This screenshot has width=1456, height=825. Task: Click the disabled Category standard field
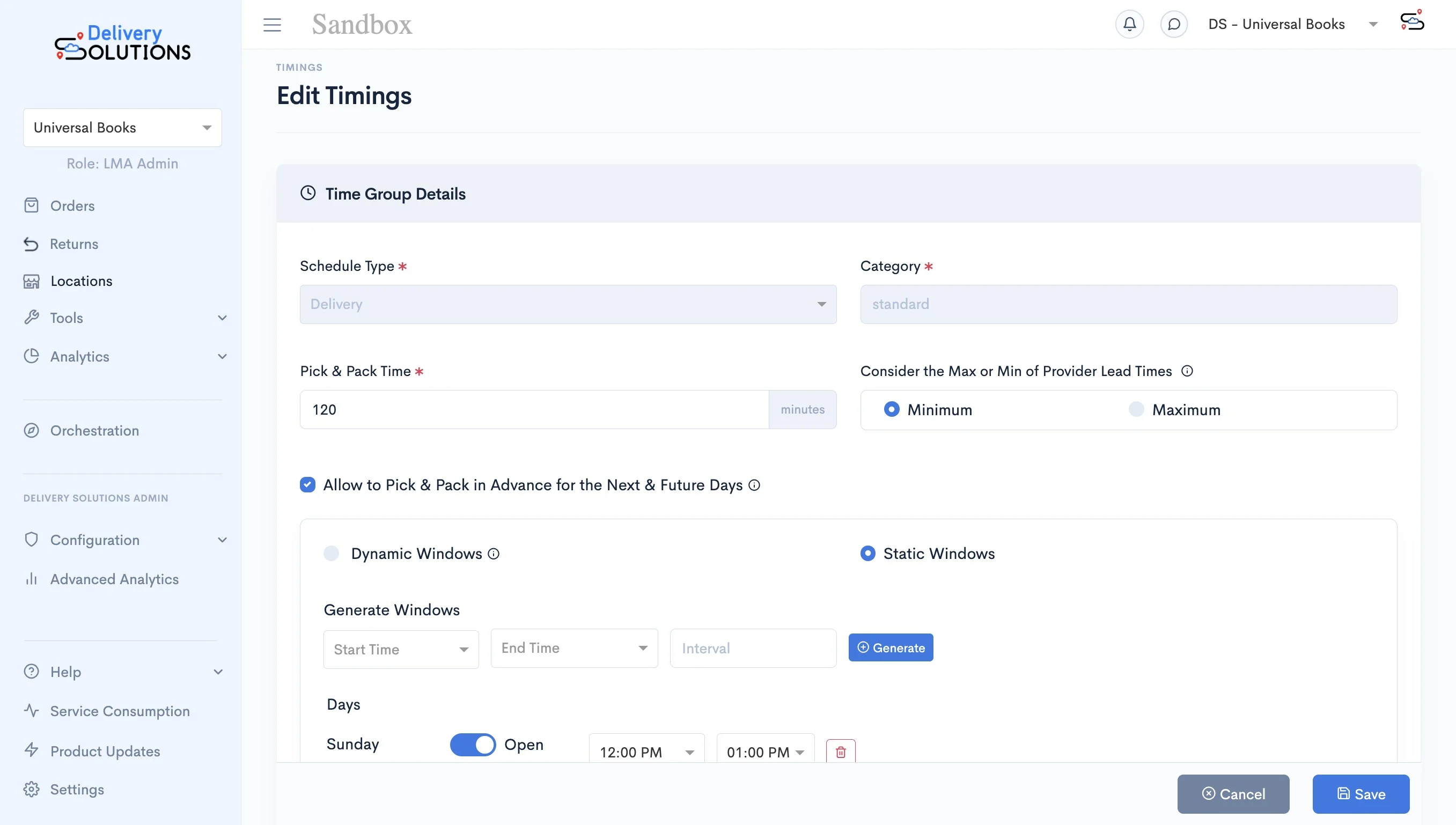click(x=1129, y=304)
